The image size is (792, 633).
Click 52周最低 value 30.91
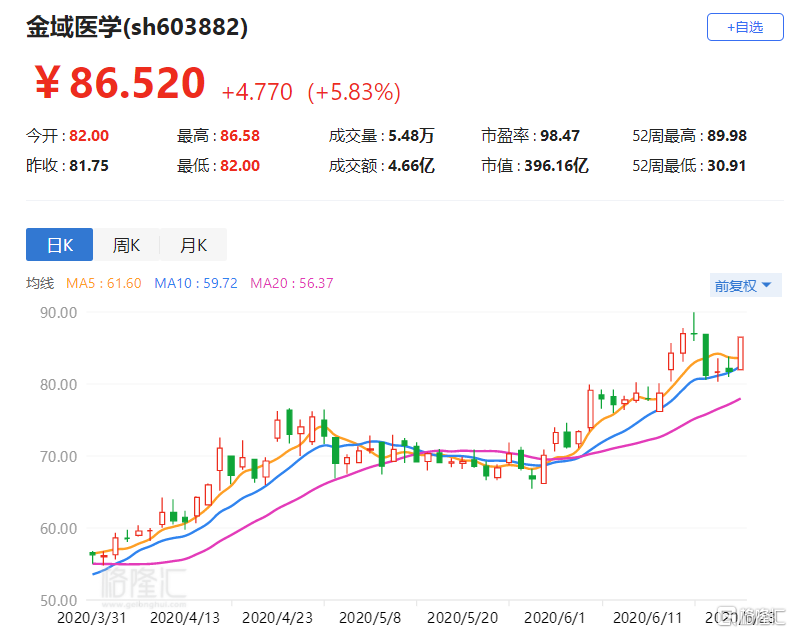pyautogui.click(x=726, y=166)
